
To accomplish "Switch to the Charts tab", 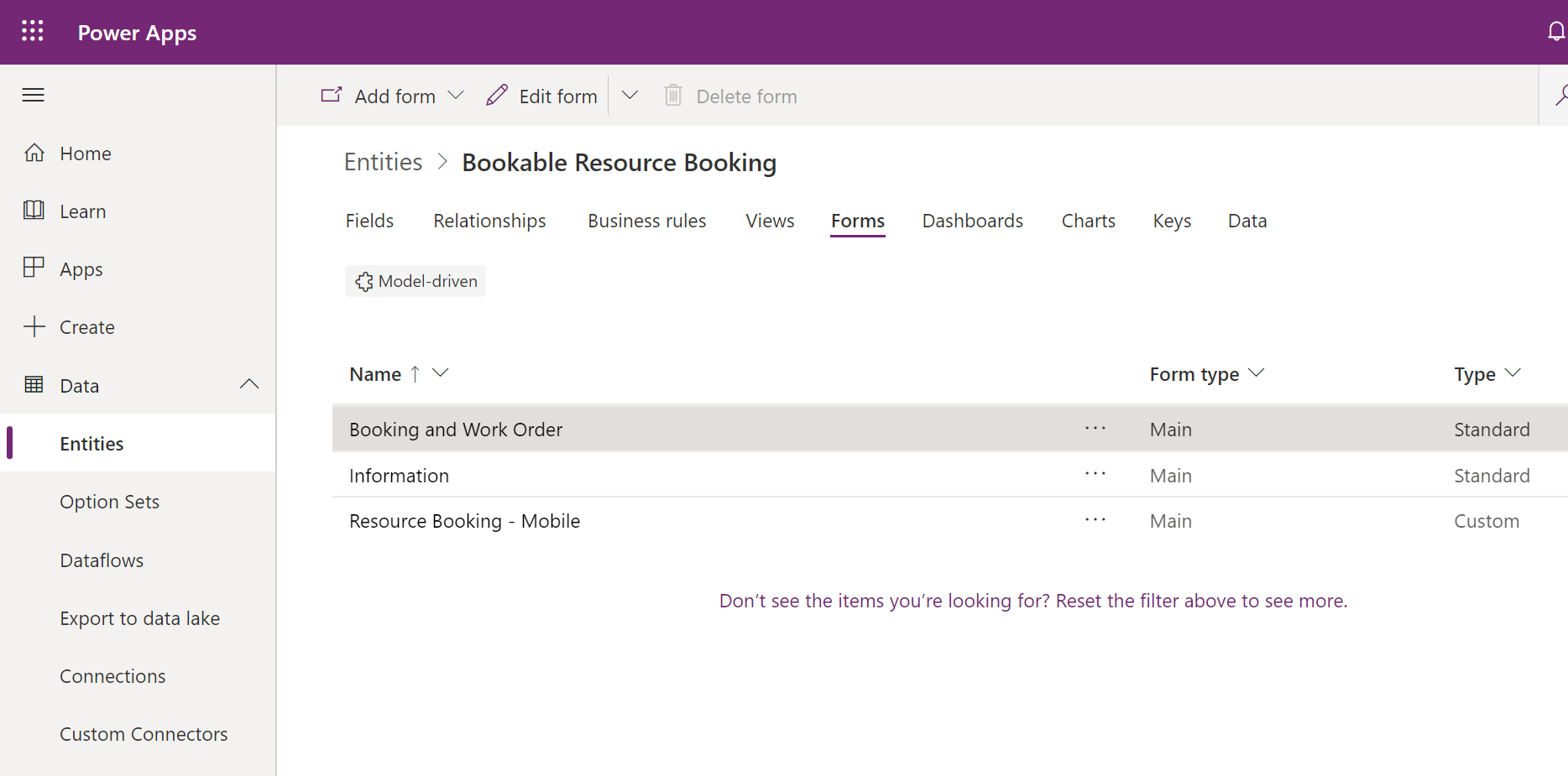I will tap(1088, 221).
